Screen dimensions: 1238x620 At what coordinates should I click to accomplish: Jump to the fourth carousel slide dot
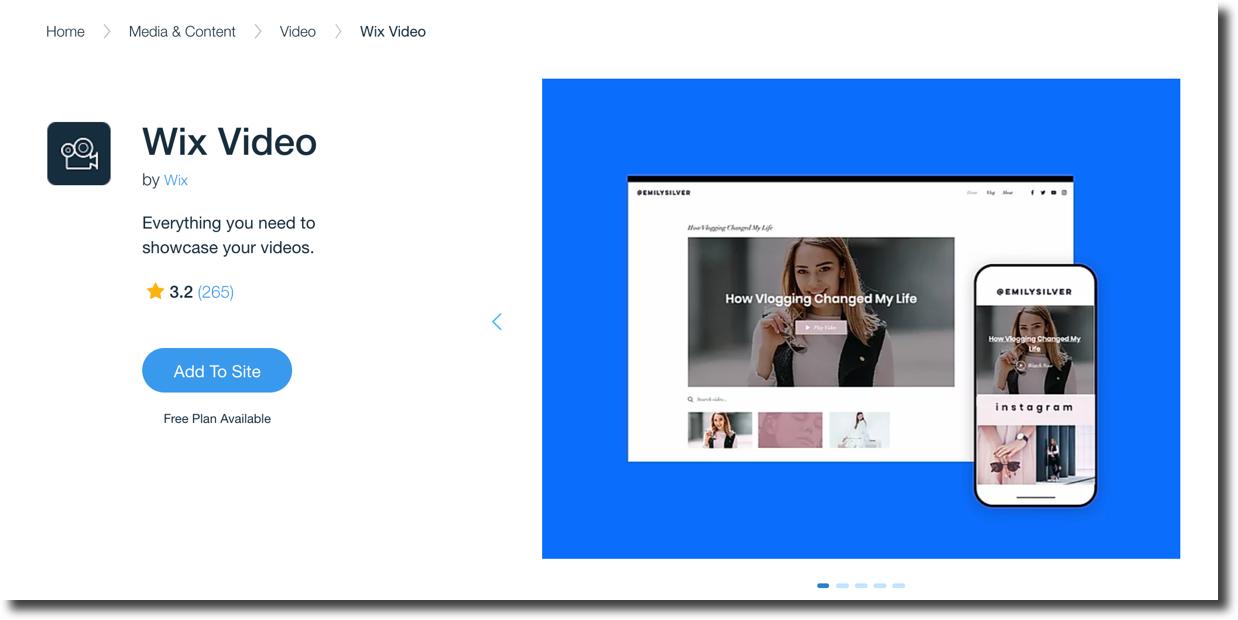880,585
